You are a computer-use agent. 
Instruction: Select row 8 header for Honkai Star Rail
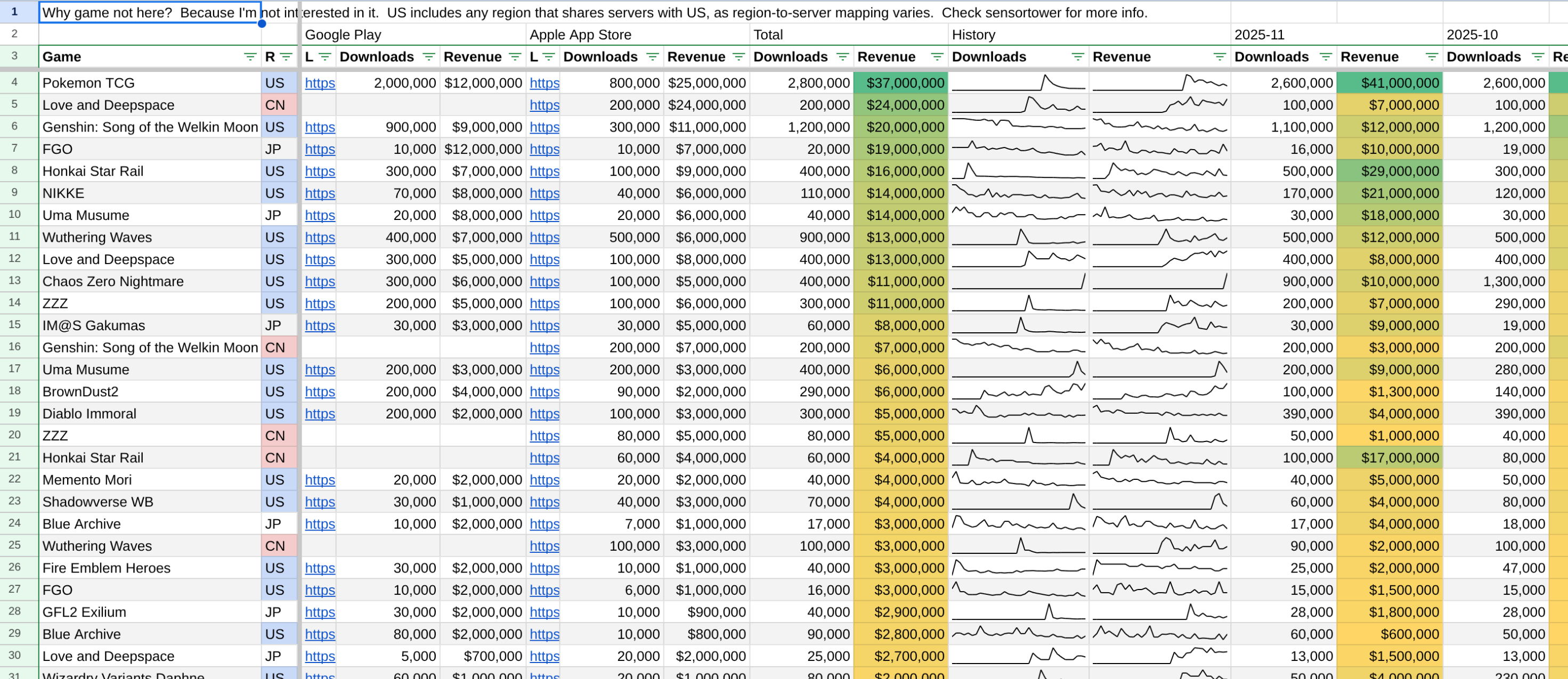[x=14, y=171]
